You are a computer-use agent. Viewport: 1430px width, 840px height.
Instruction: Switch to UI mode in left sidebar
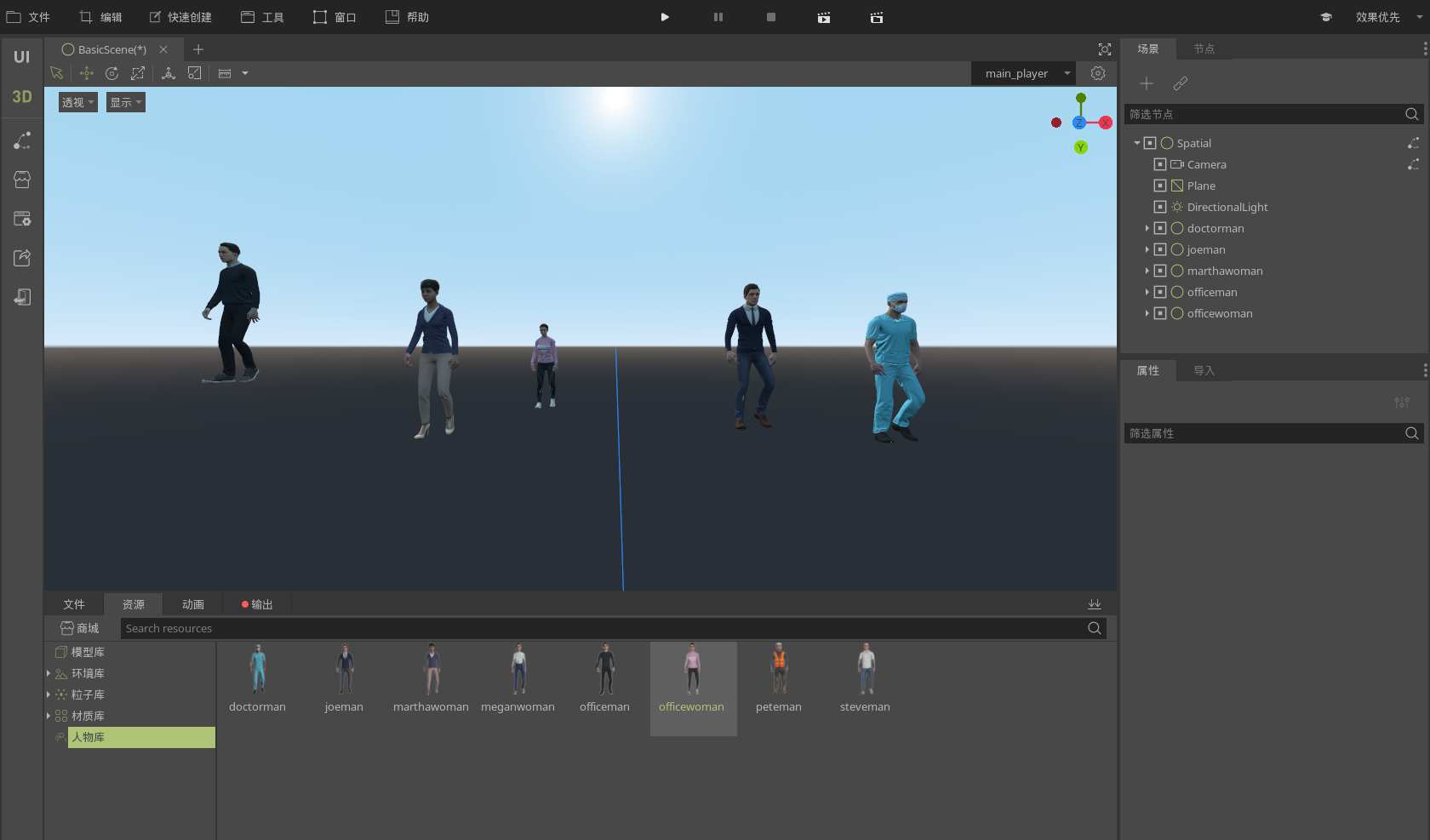tap(22, 57)
